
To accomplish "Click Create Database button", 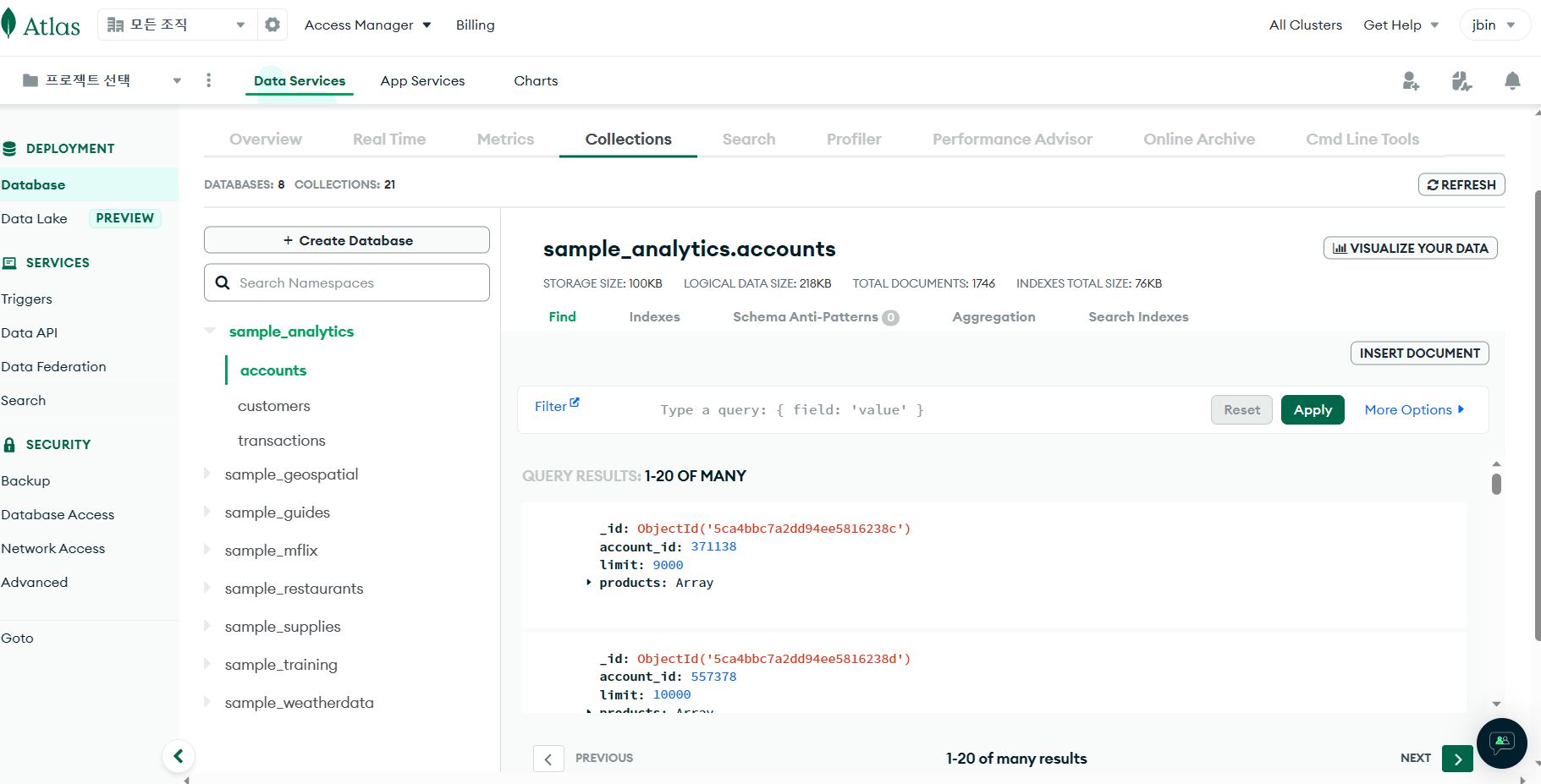I will point(347,240).
